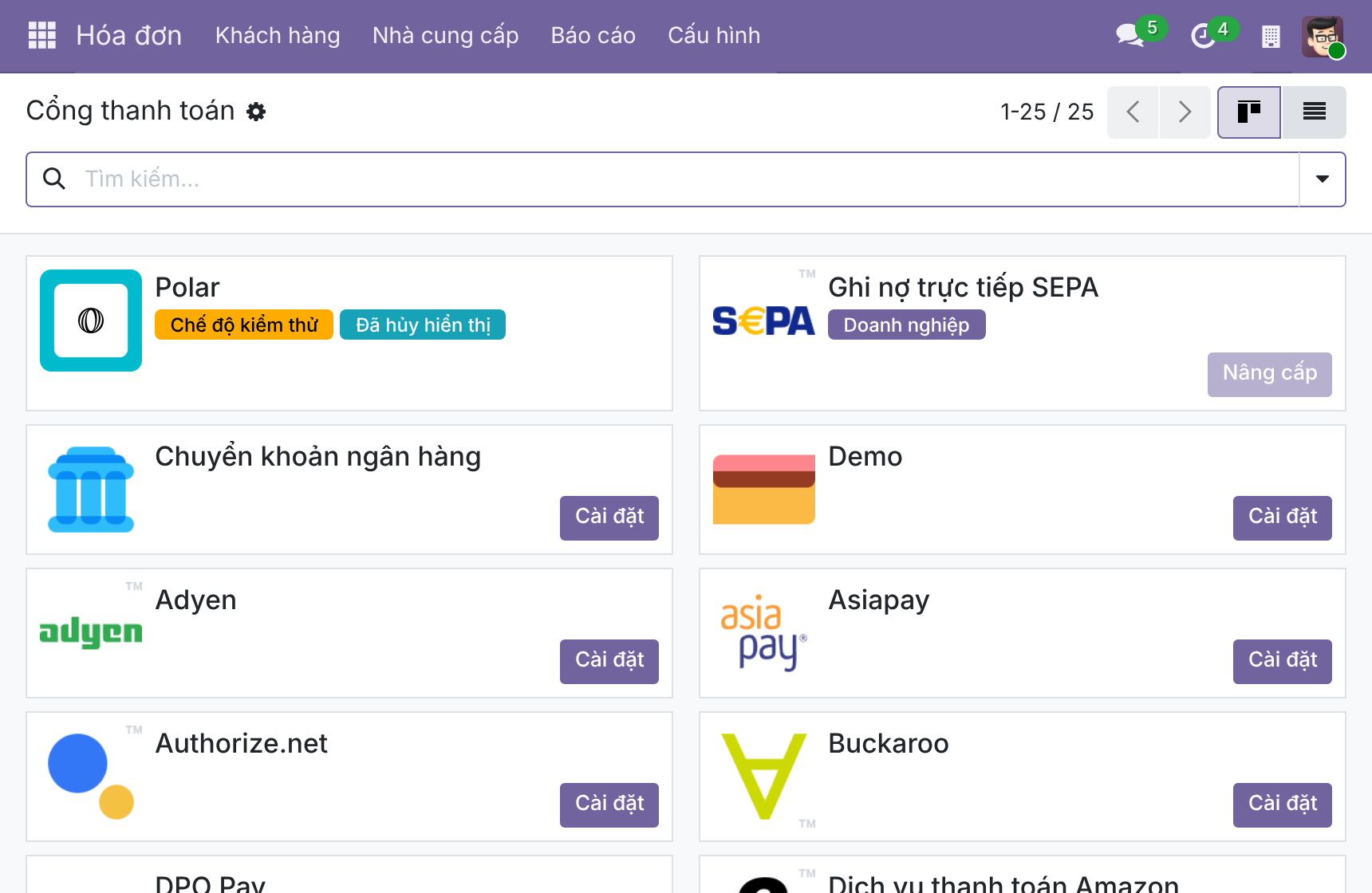This screenshot has height=893, width=1372.
Task: Open the Khách hàng menu
Action: [x=278, y=36]
